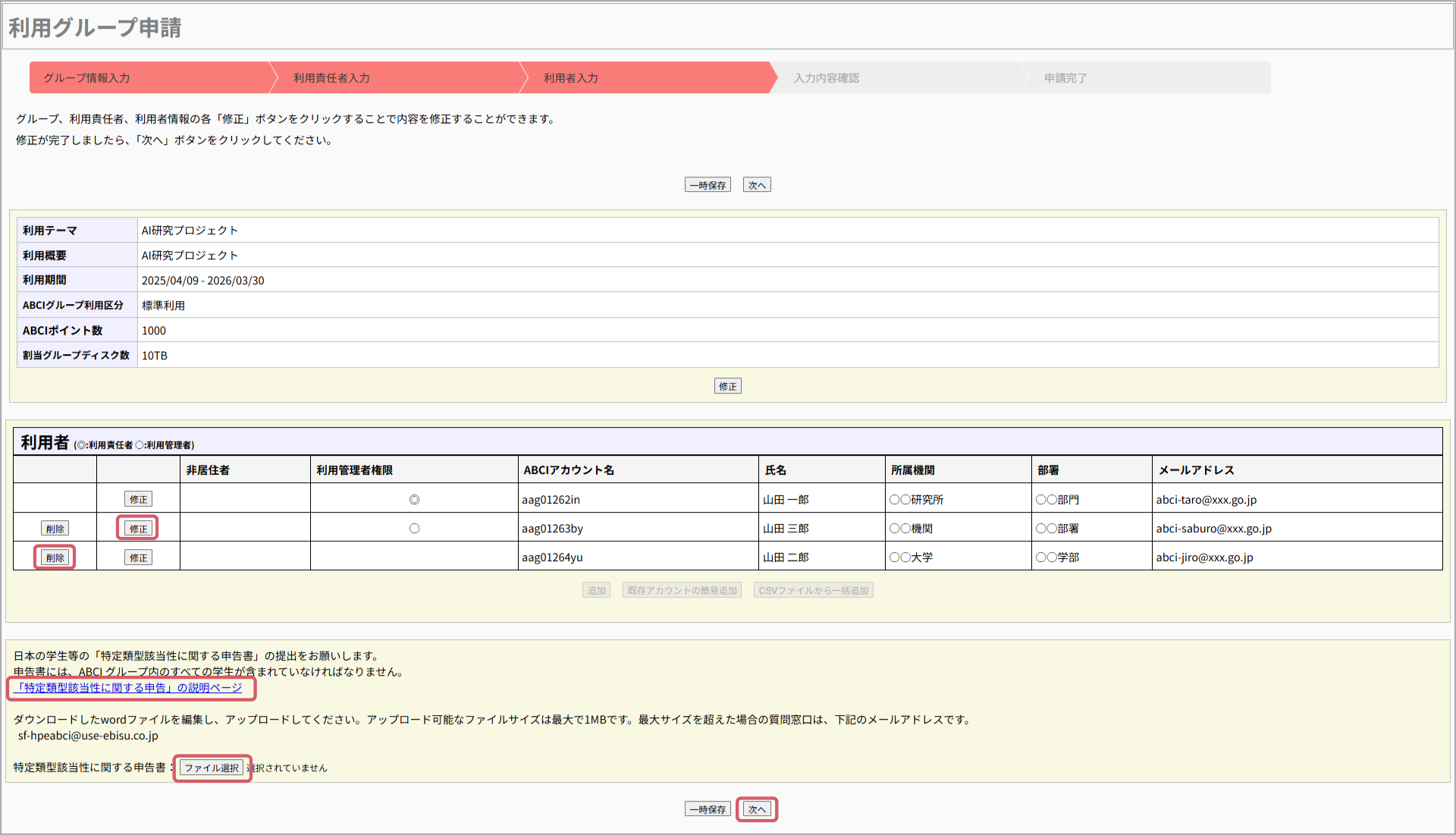The image size is (1456, 835).
Task: Click account name aag01264yu
Action: 552,557
